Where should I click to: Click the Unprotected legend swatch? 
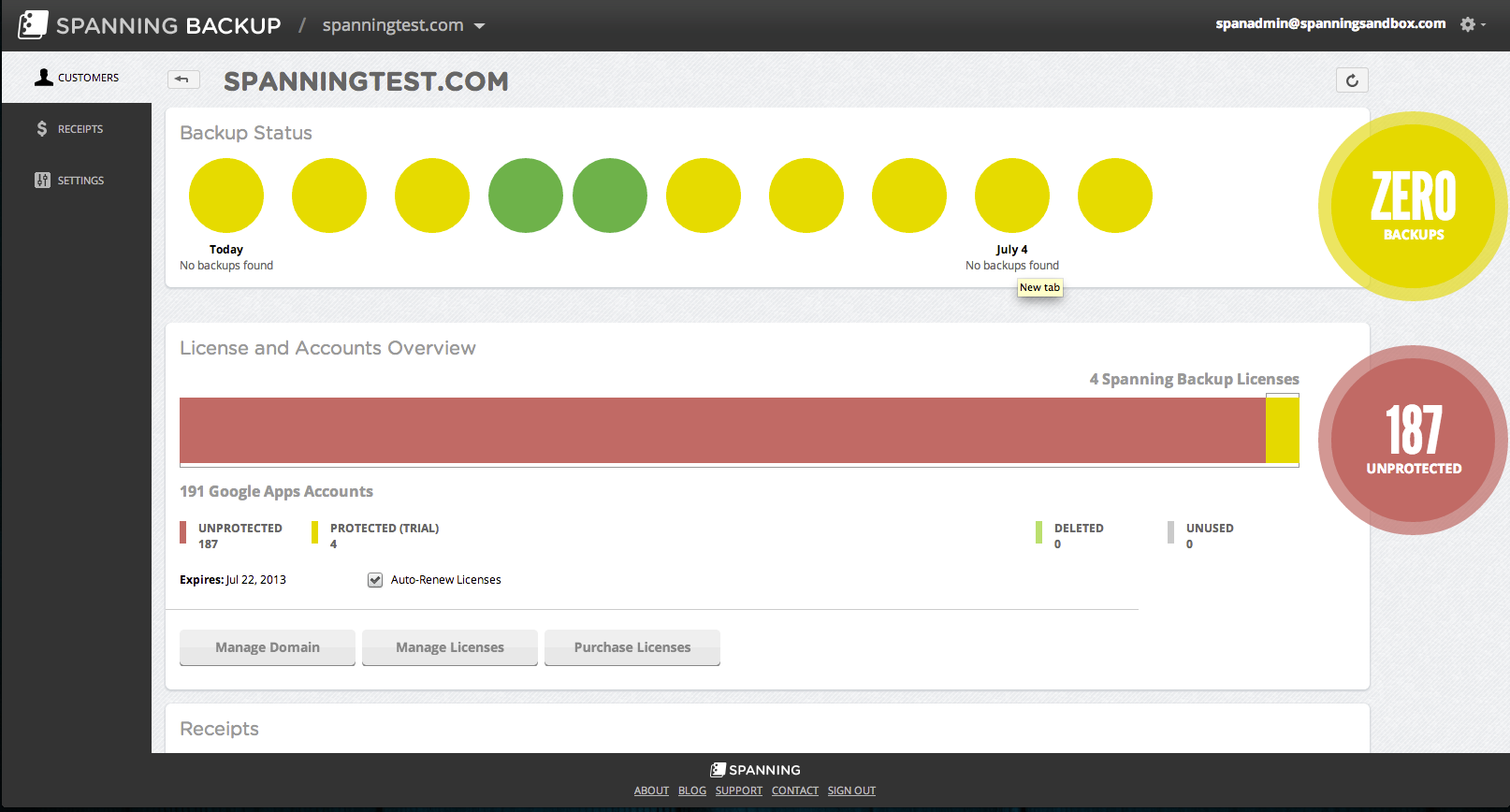[183, 532]
